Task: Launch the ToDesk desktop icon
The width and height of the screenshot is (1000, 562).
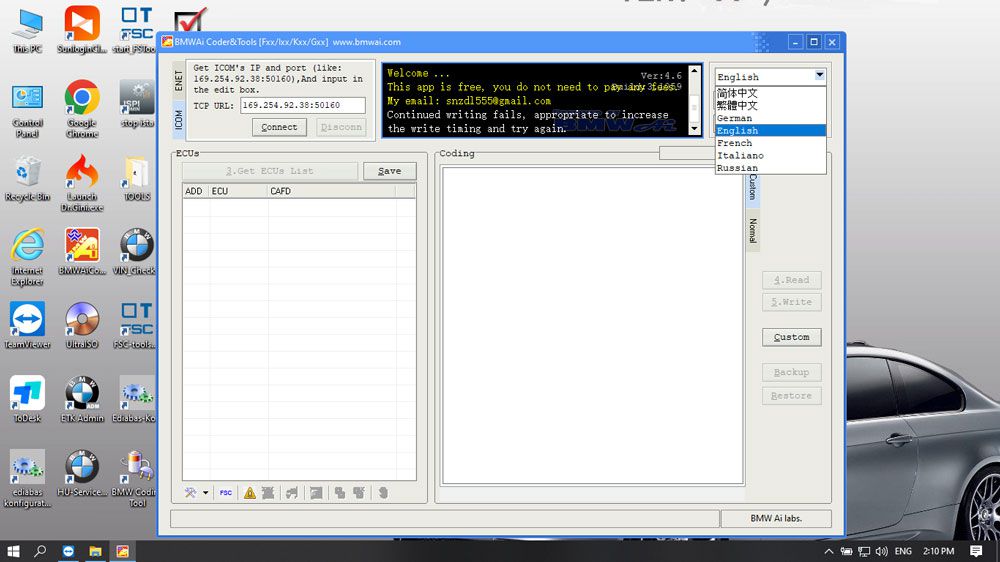Action: 27,401
